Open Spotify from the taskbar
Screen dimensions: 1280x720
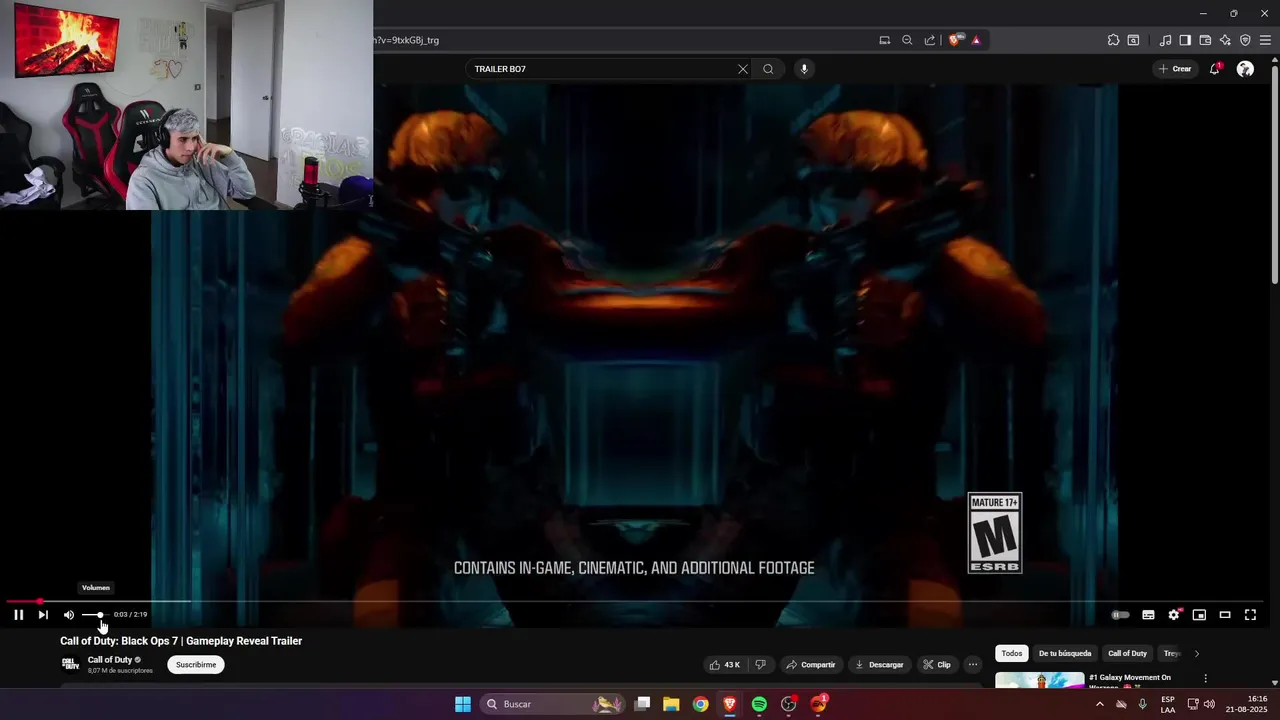(x=759, y=704)
